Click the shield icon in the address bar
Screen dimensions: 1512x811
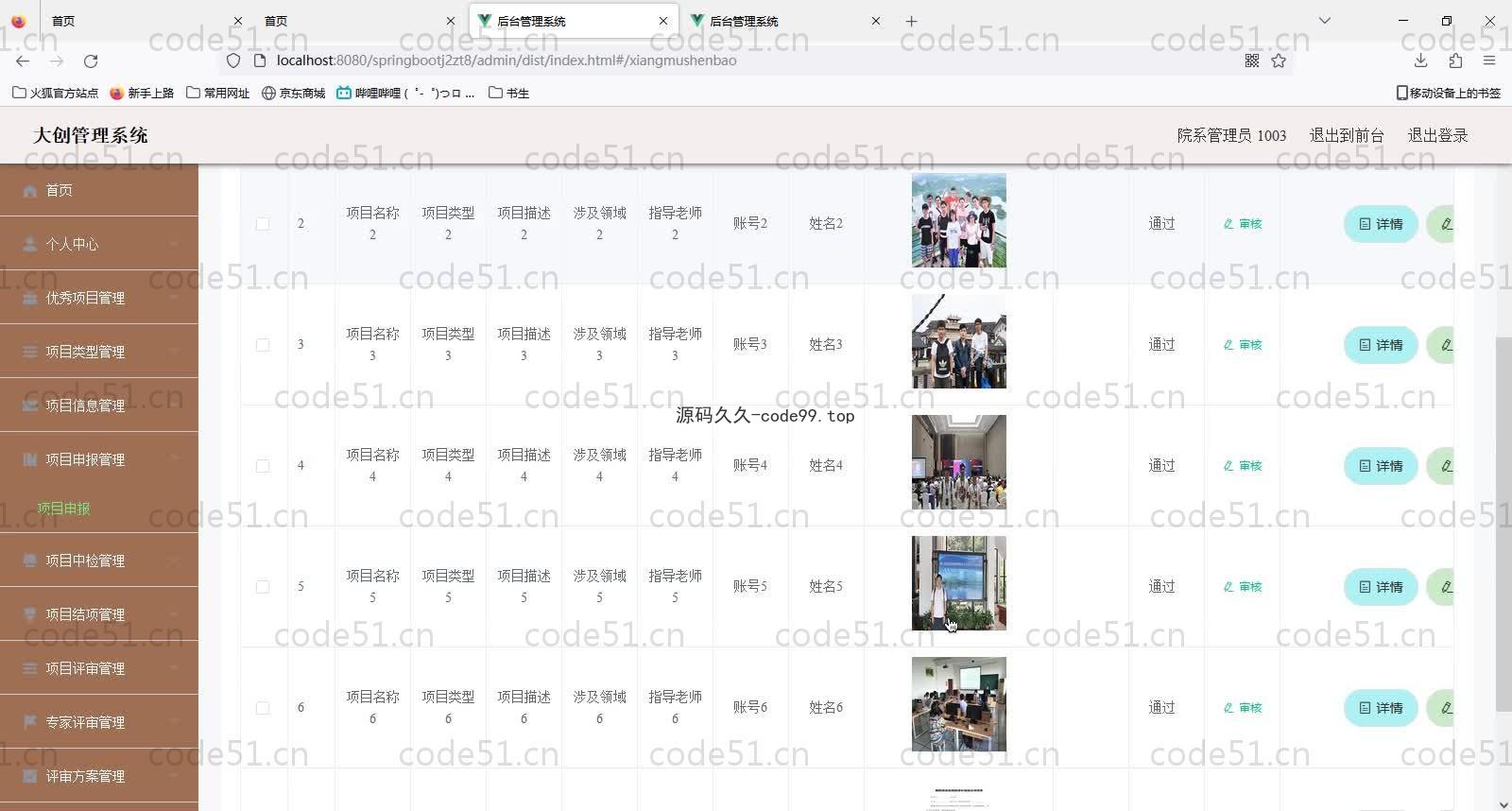click(233, 60)
